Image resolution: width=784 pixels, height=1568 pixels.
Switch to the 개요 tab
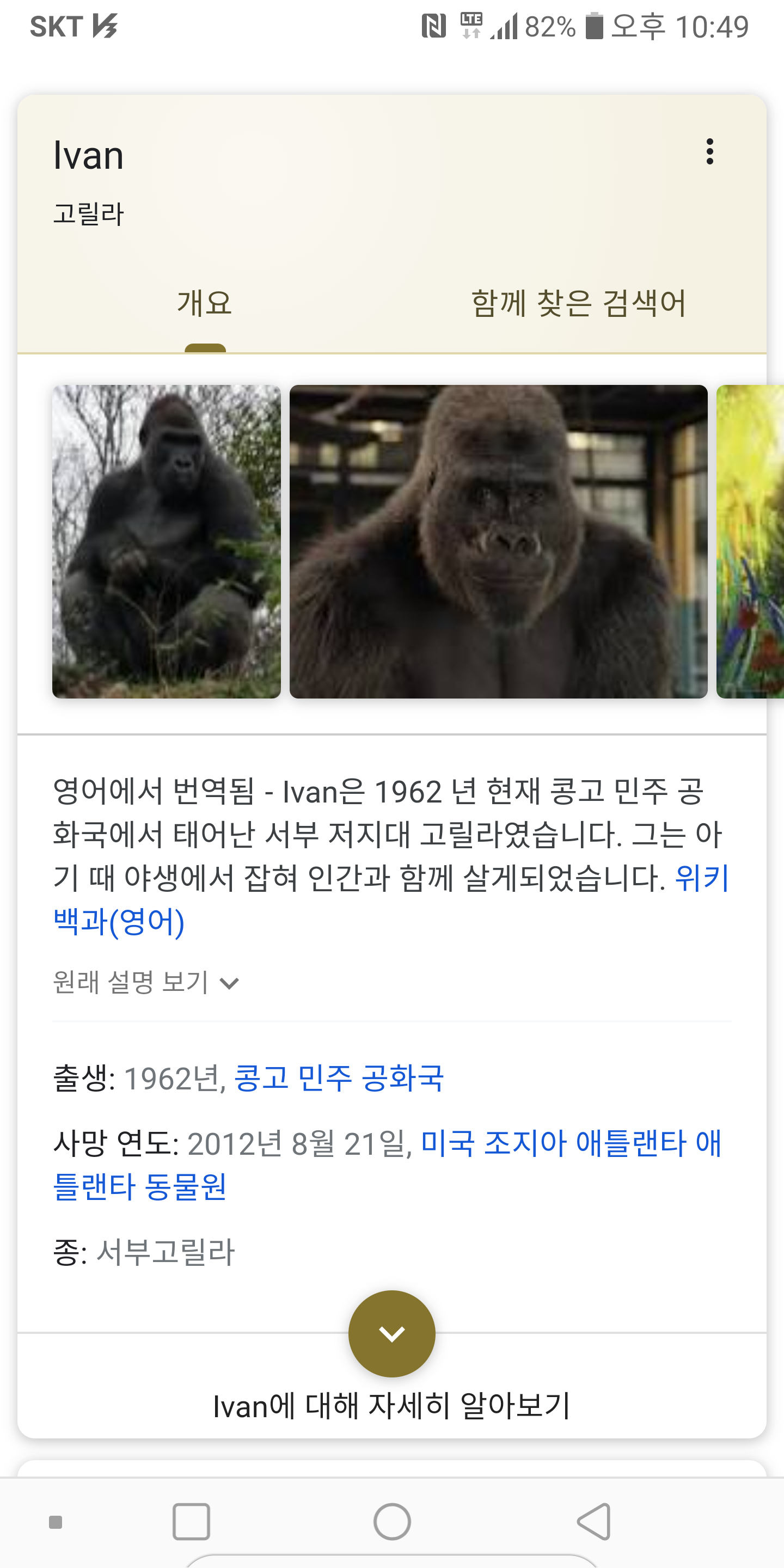click(x=205, y=303)
